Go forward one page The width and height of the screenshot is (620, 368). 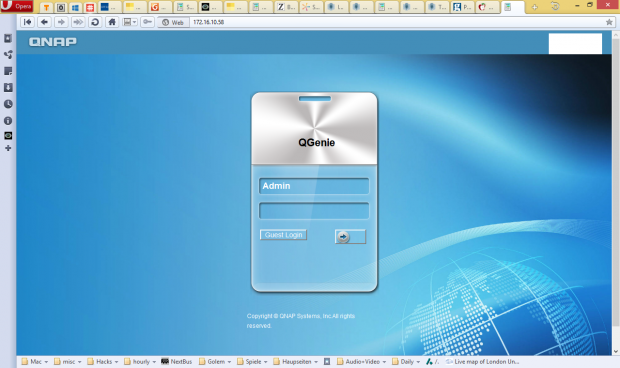coord(61,22)
